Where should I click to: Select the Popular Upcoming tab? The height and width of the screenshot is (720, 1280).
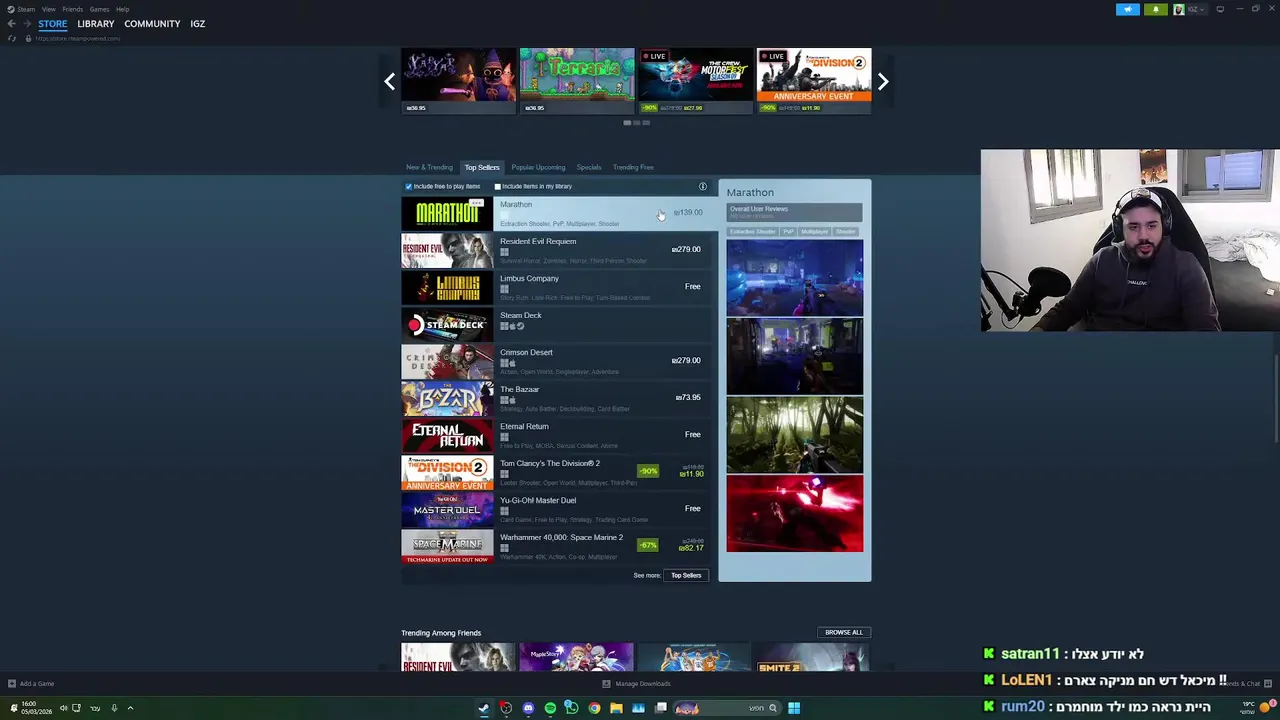[538, 167]
